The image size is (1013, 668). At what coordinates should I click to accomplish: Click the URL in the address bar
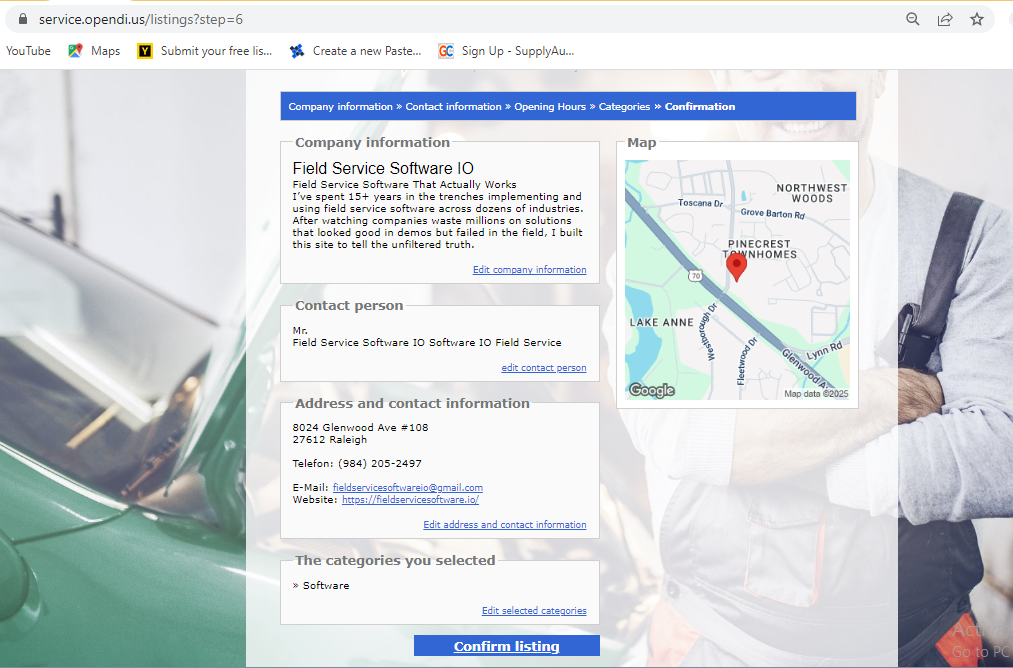click(141, 19)
